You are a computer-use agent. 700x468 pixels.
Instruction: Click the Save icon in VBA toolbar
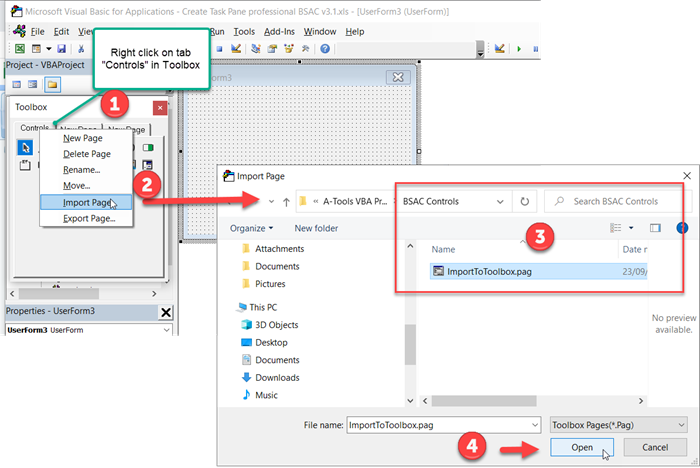[x=62, y=49]
